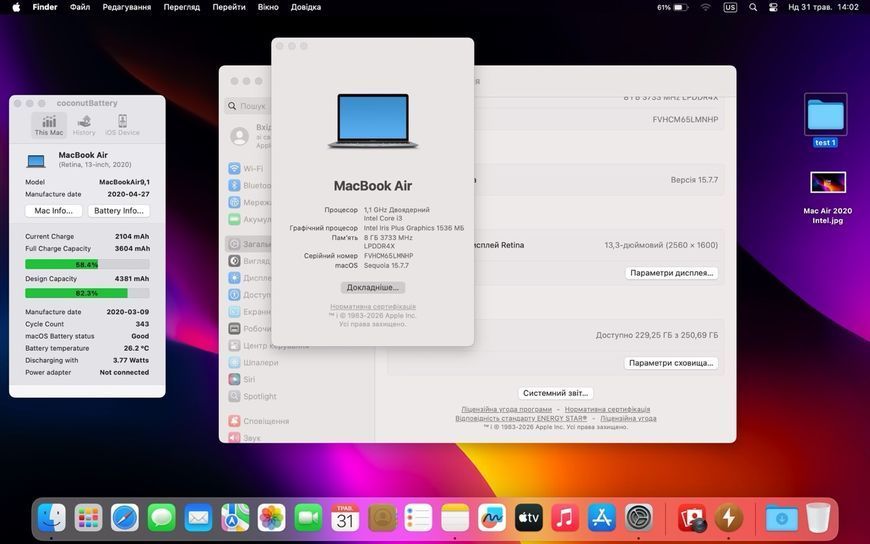Click the battery 61% indicator in menu bar
Screen dimensions: 870x544
(672, 7)
